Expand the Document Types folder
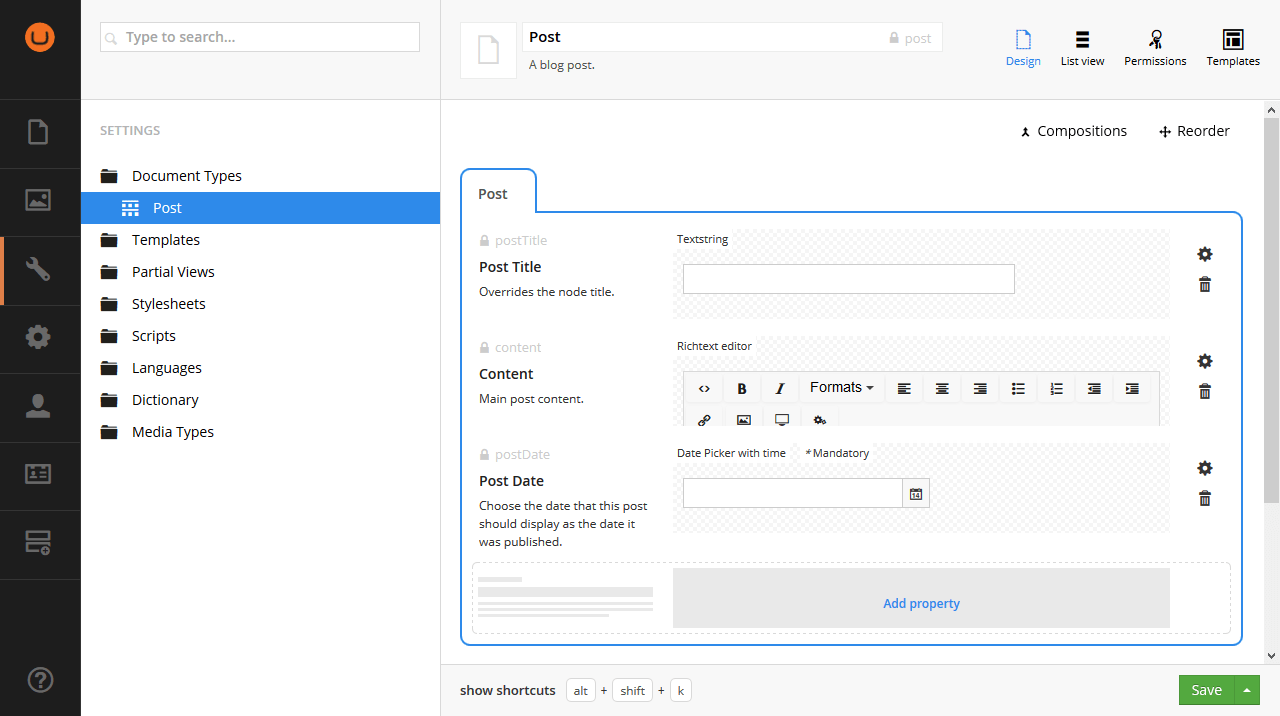 click(x=186, y=175)
